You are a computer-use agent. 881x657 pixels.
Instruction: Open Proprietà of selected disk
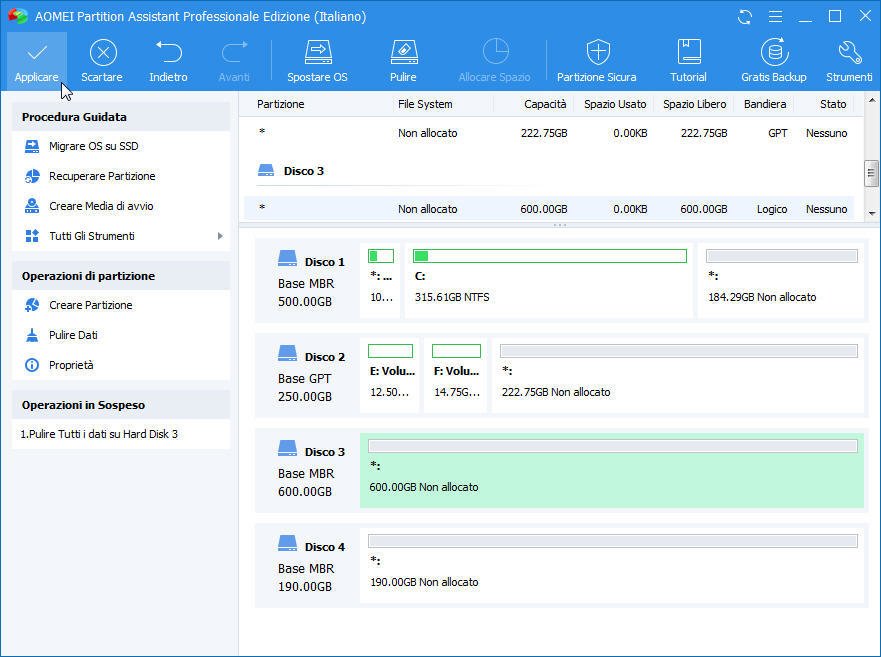71,365
